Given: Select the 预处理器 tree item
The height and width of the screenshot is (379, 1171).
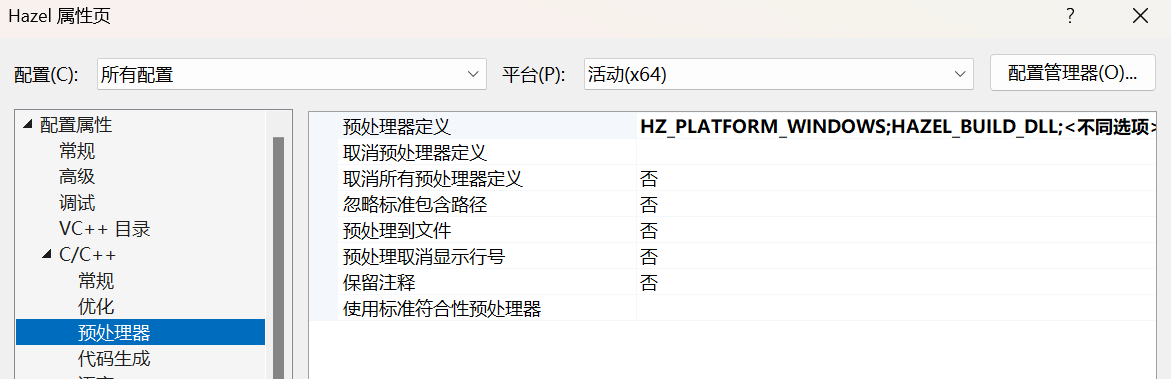Looking at the screenshot, I should (140, 332).
